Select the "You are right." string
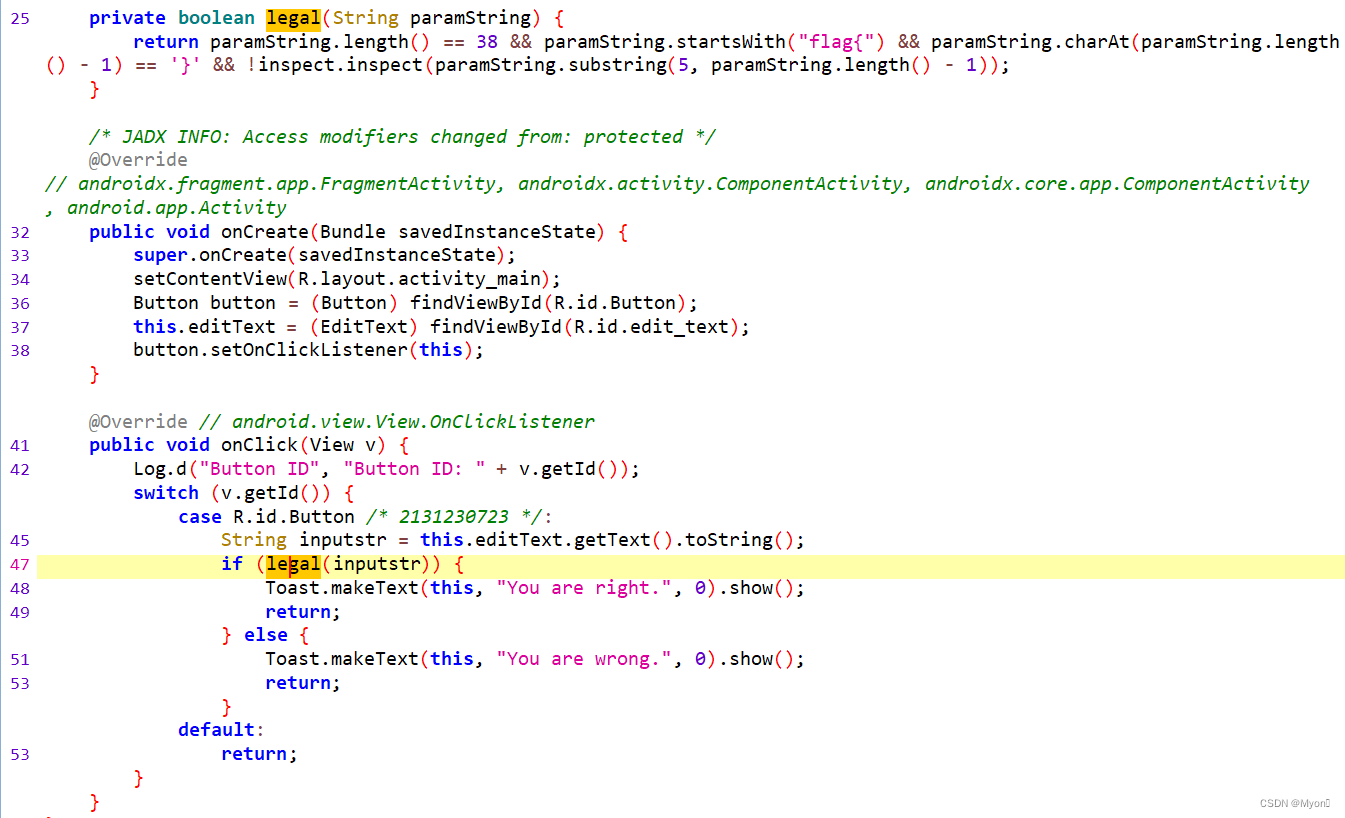Image resolution: width=1345 pixels, height=818 pixels. 585,588
